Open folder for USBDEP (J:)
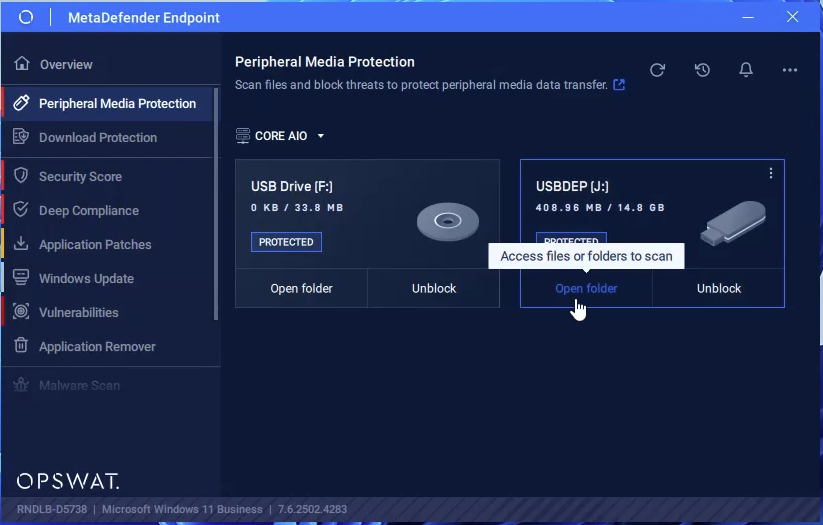The image size is (823, 525). point(586,288)
